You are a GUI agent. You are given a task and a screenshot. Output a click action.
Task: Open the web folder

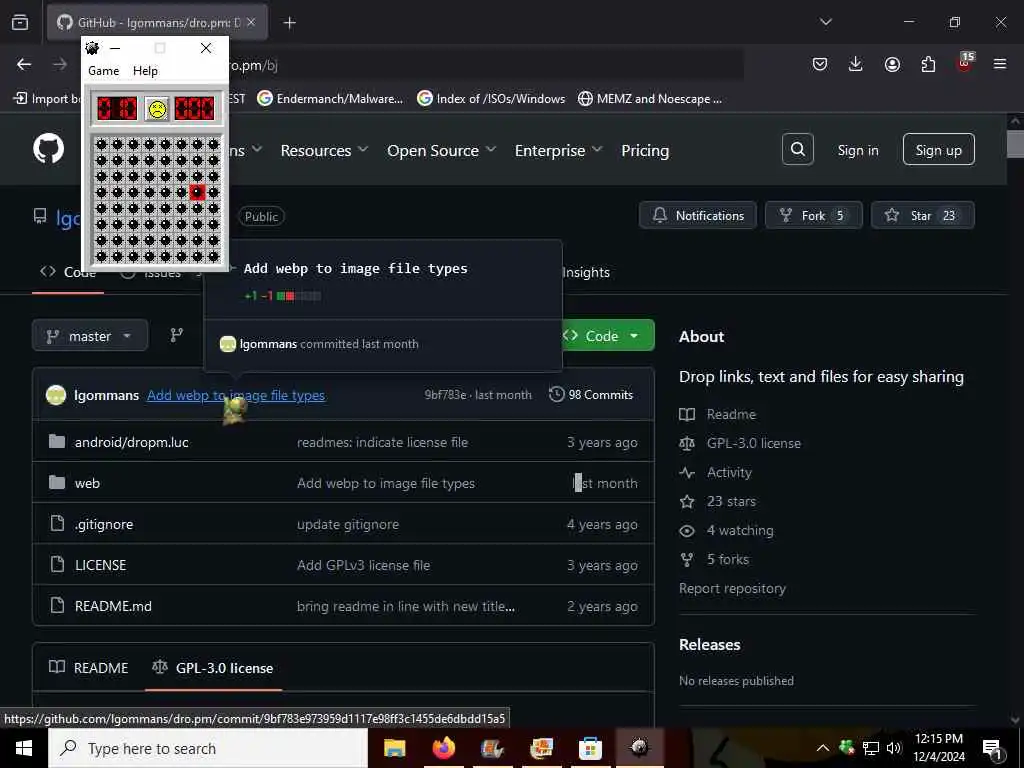pyautogui.click(x=87, y=483)
